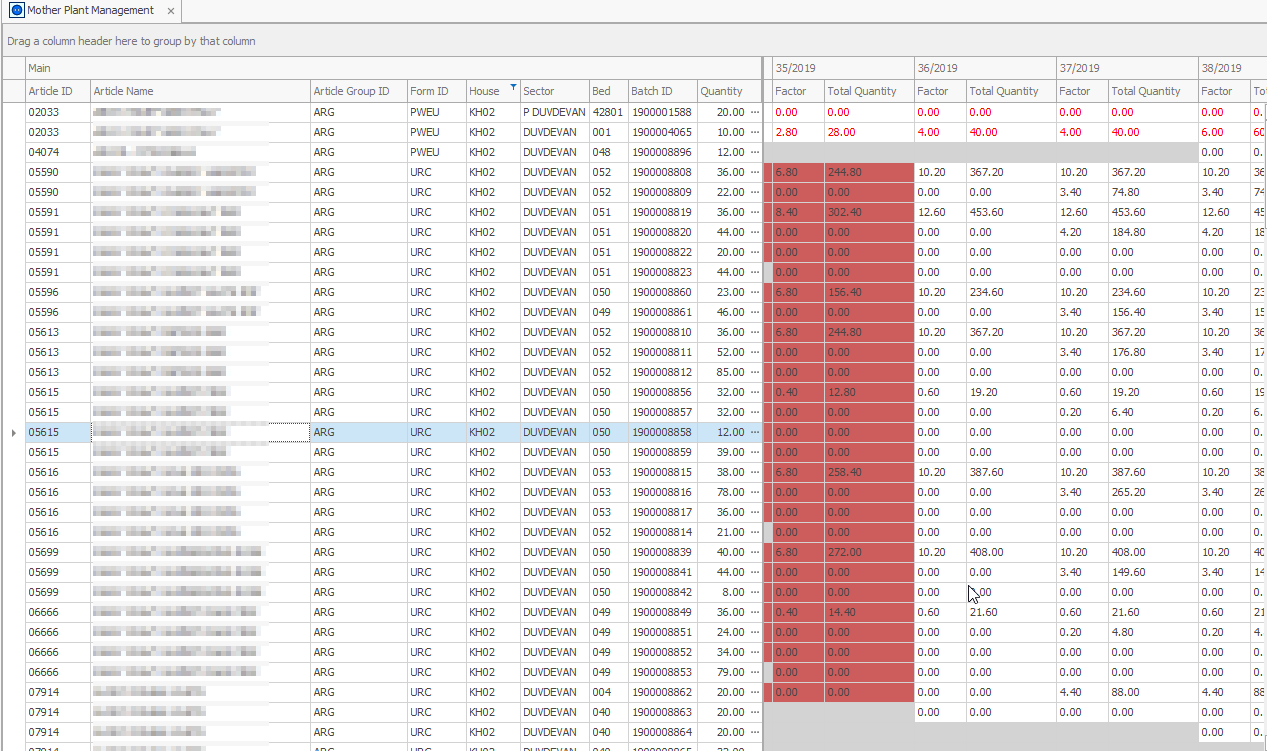Open ellipsis button for batch 1900008862 quantity

(755, 692)
